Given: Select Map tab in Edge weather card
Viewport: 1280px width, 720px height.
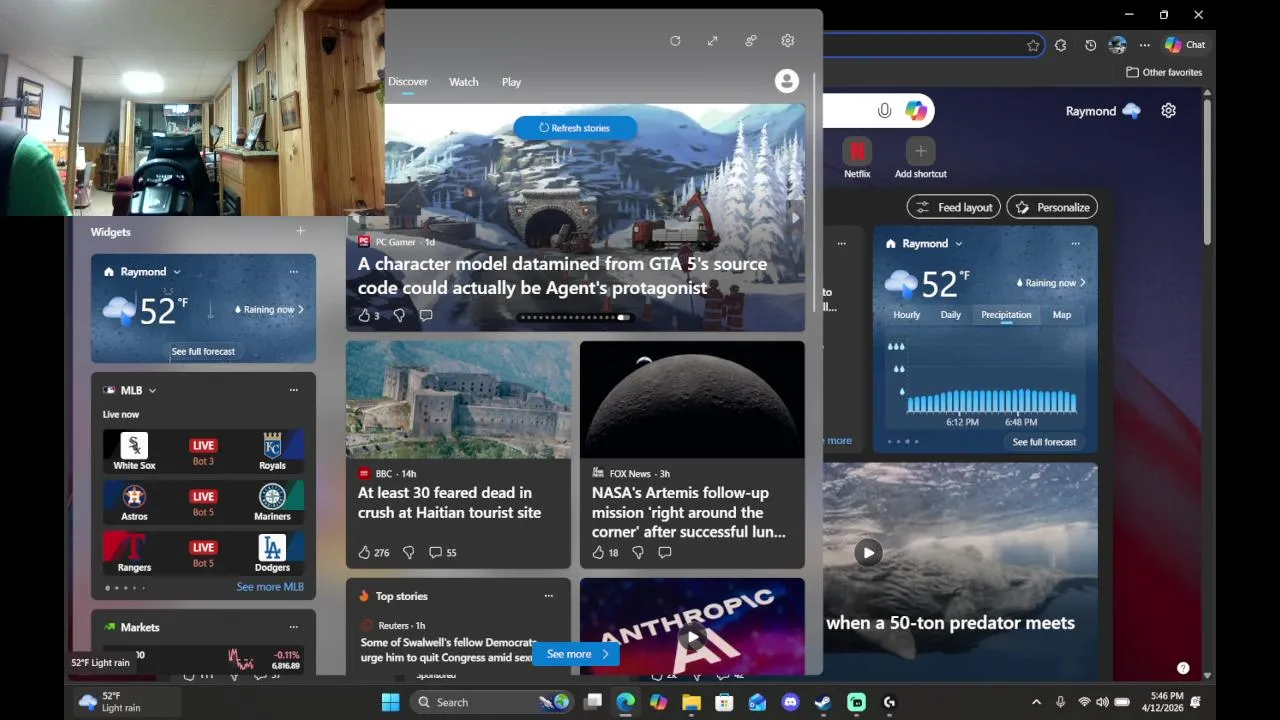Looking at the screenshot, I should click(1062, 314).
